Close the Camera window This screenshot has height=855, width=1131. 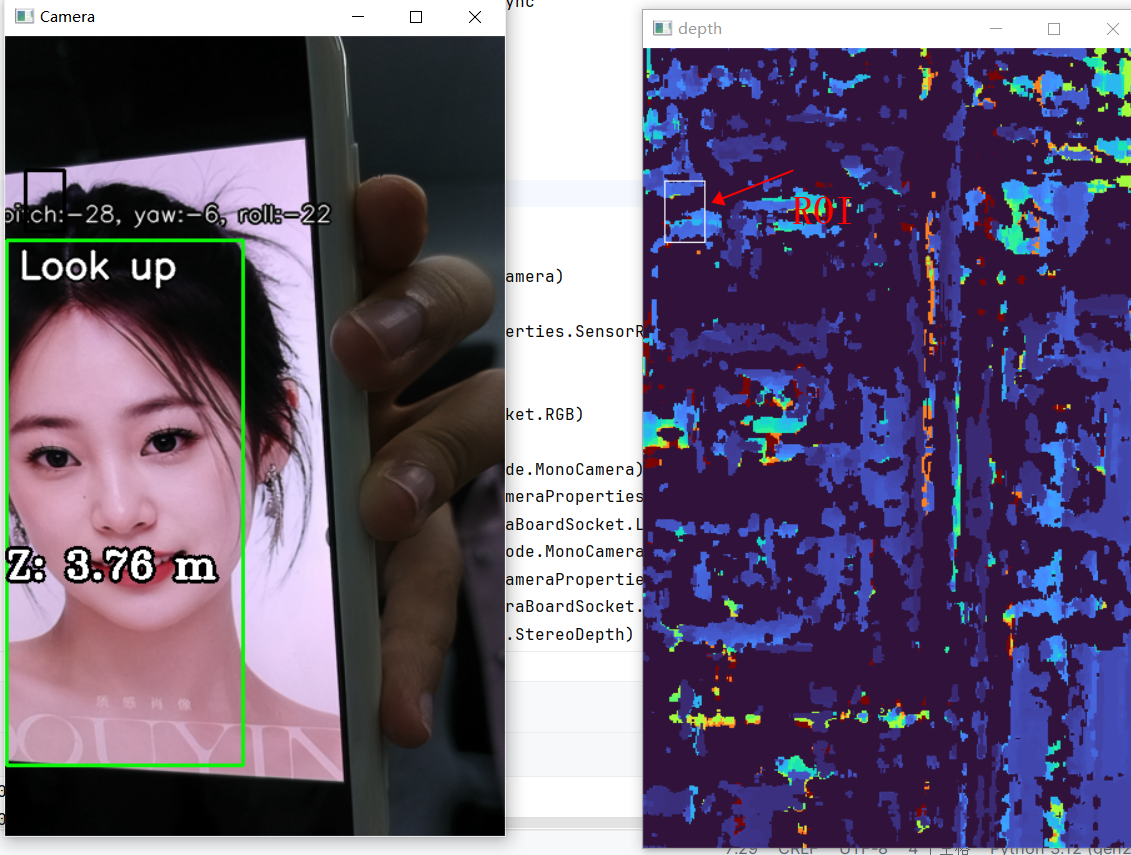tap(475, 17)
